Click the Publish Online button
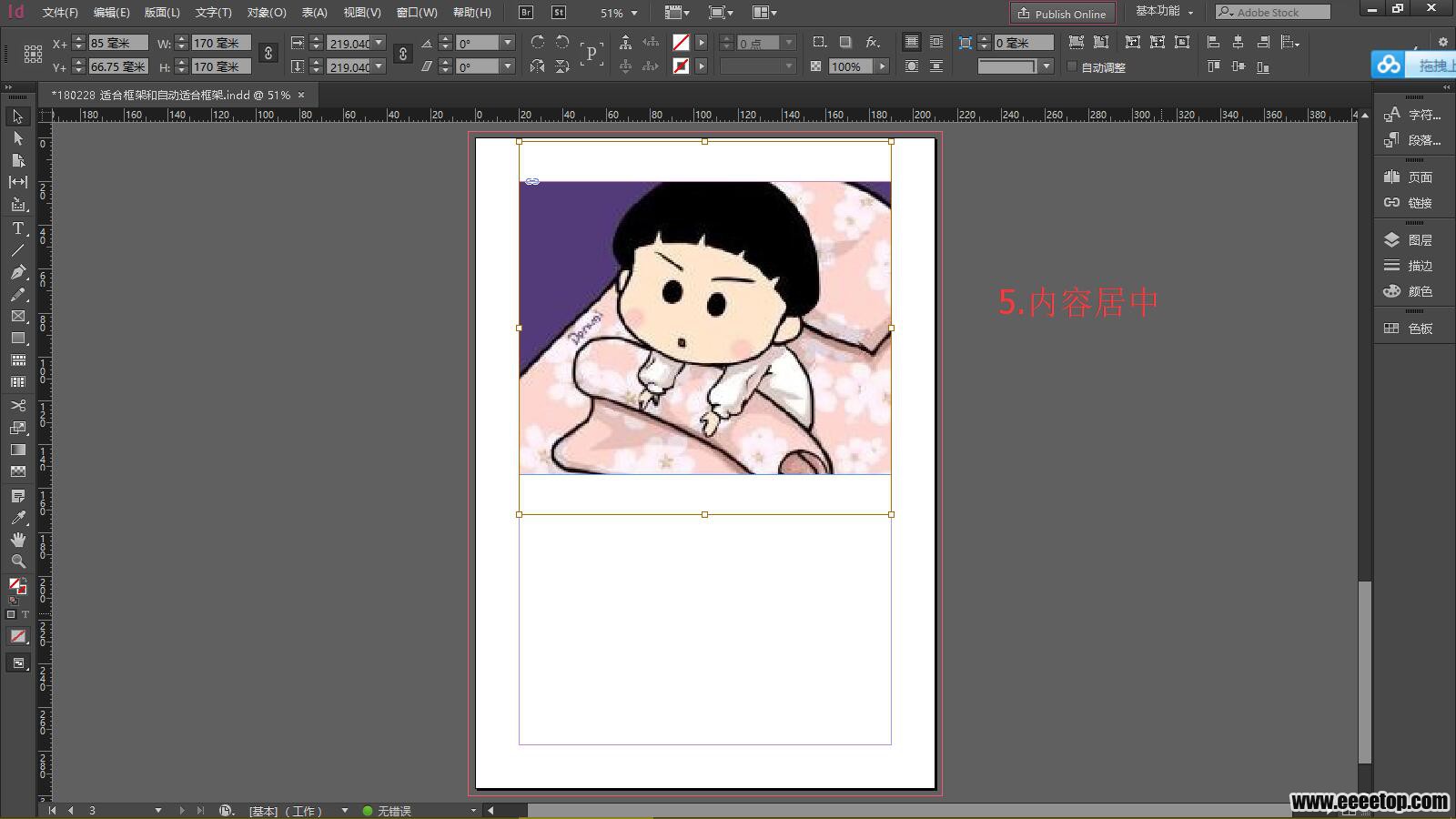This screenshot has height=819, width=1456. click(1062, 13)
